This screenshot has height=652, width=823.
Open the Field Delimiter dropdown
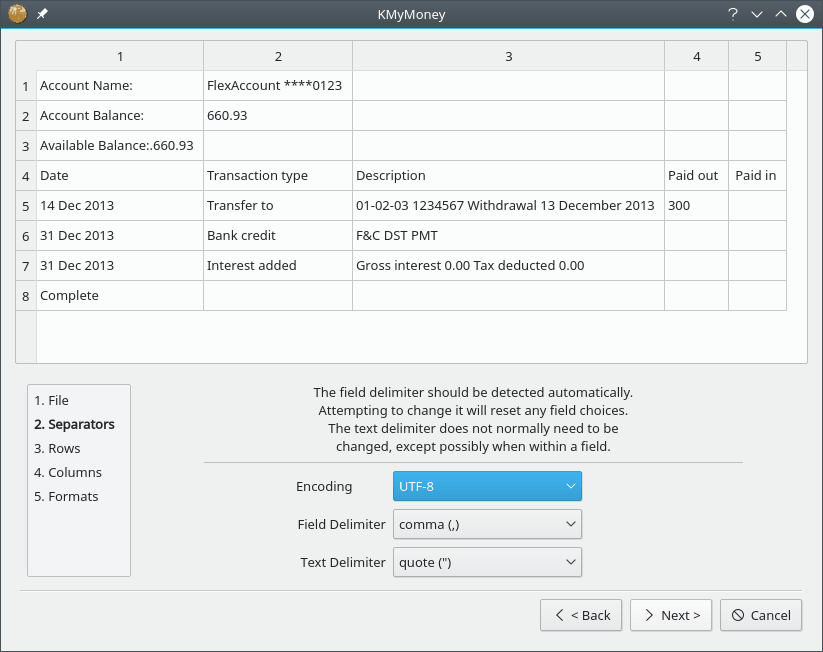[487, 524]
